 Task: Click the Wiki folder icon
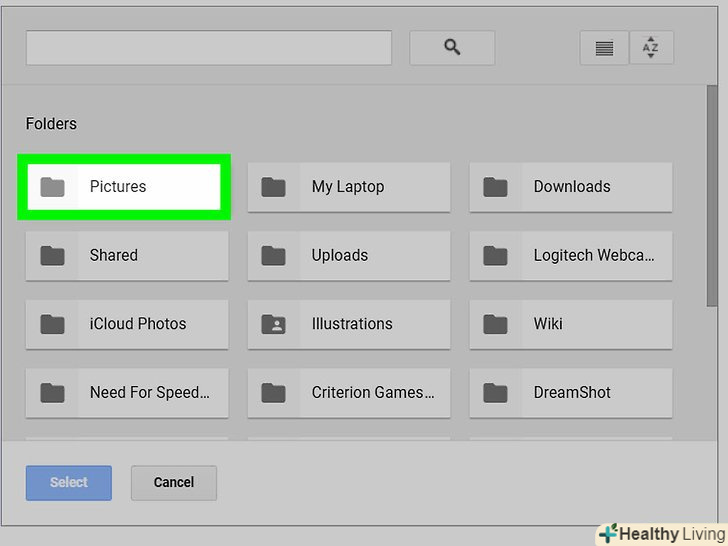[495, 324]
